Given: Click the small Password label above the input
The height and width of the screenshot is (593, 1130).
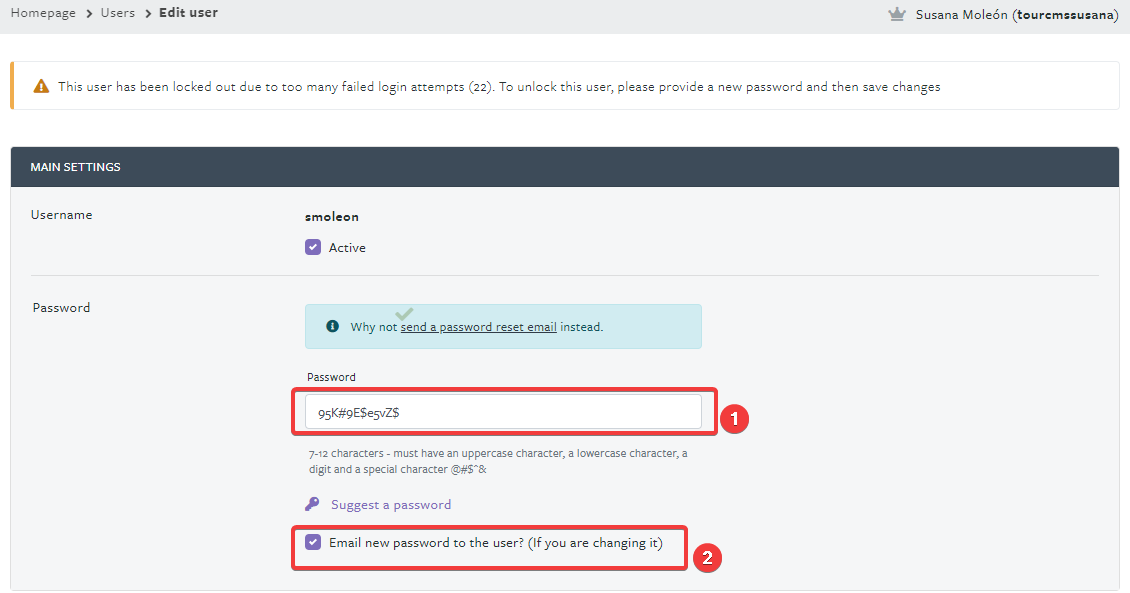Looking at the screenshot, I should click(x=331, y=377).
